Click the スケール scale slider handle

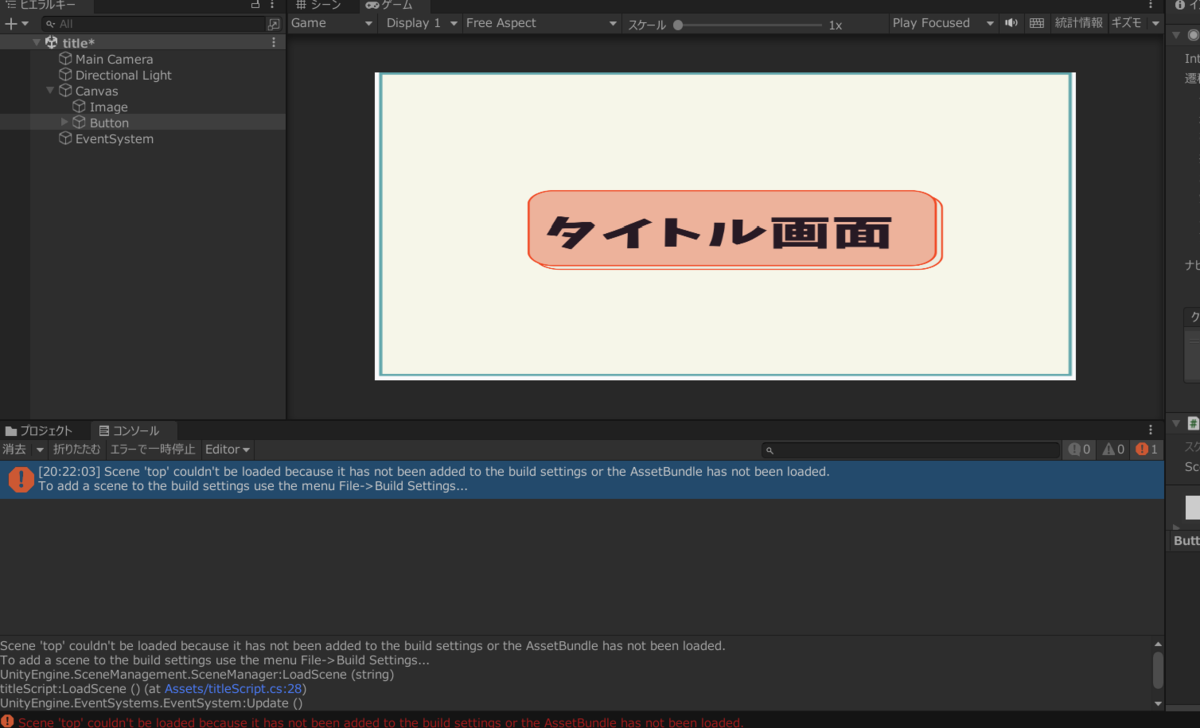678,25
